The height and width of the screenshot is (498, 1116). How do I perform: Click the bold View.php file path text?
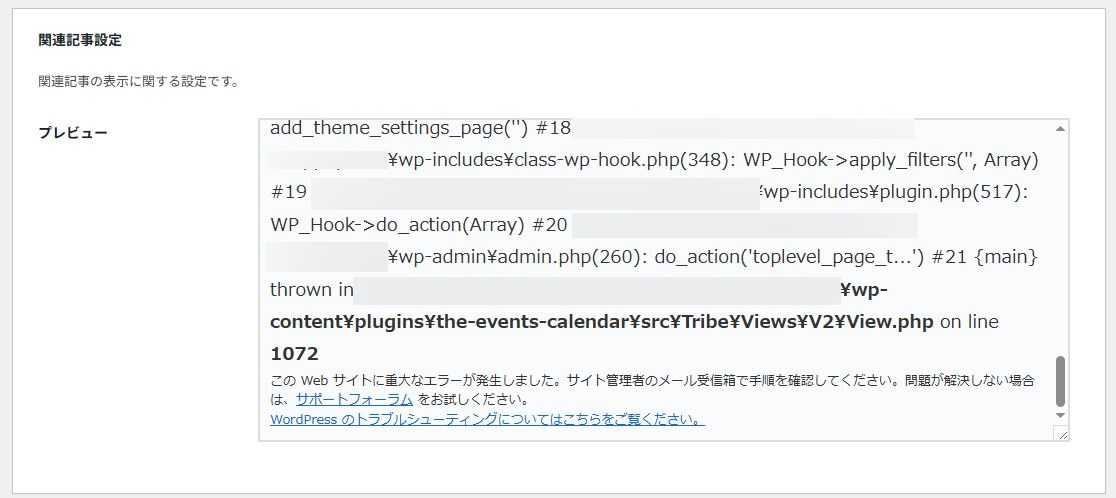(602, 322)
